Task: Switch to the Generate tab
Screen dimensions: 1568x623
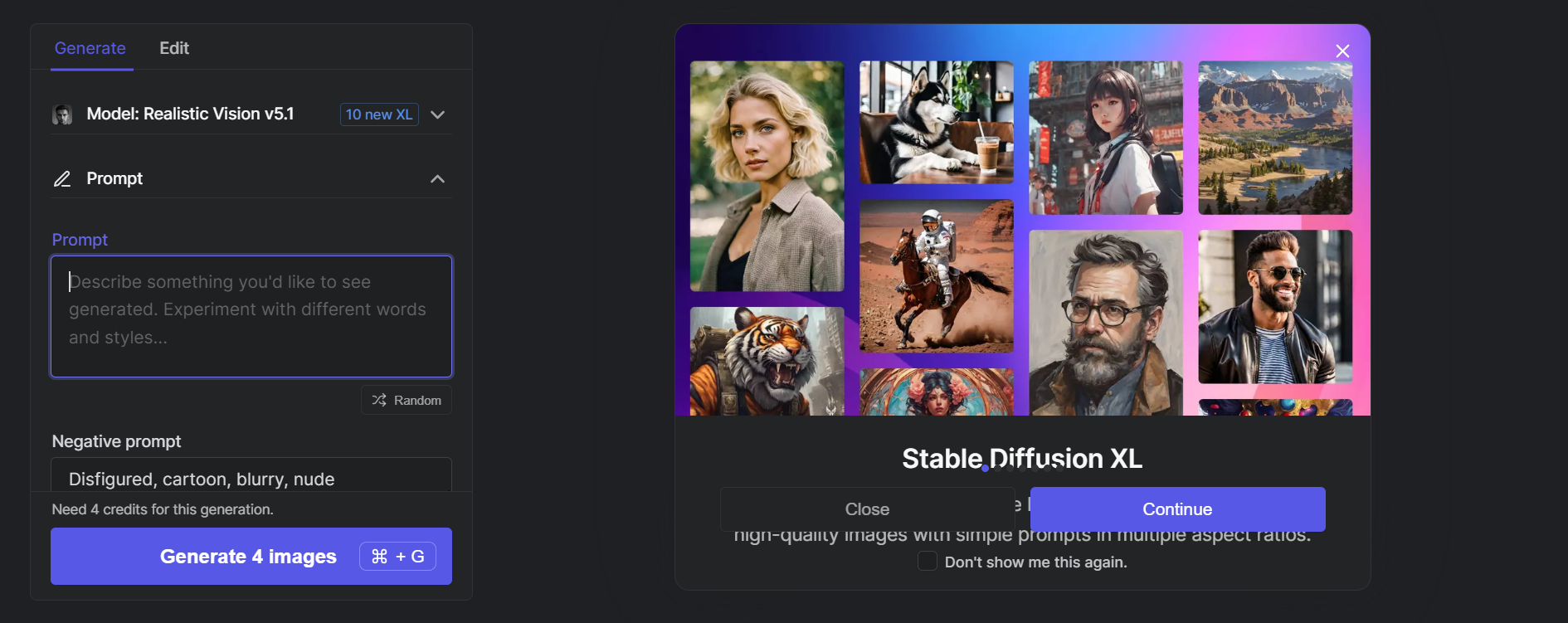Action: [x=90, y=48]
